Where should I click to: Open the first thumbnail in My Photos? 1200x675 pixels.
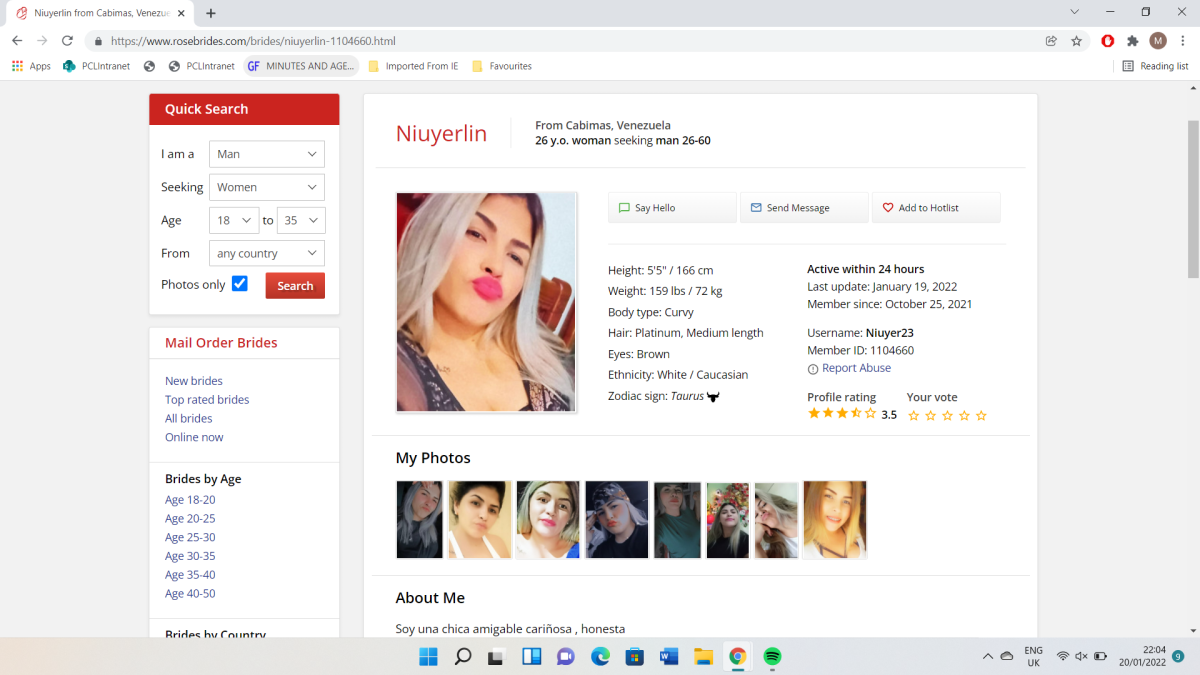pyautogui.click(x=419, y=520)
